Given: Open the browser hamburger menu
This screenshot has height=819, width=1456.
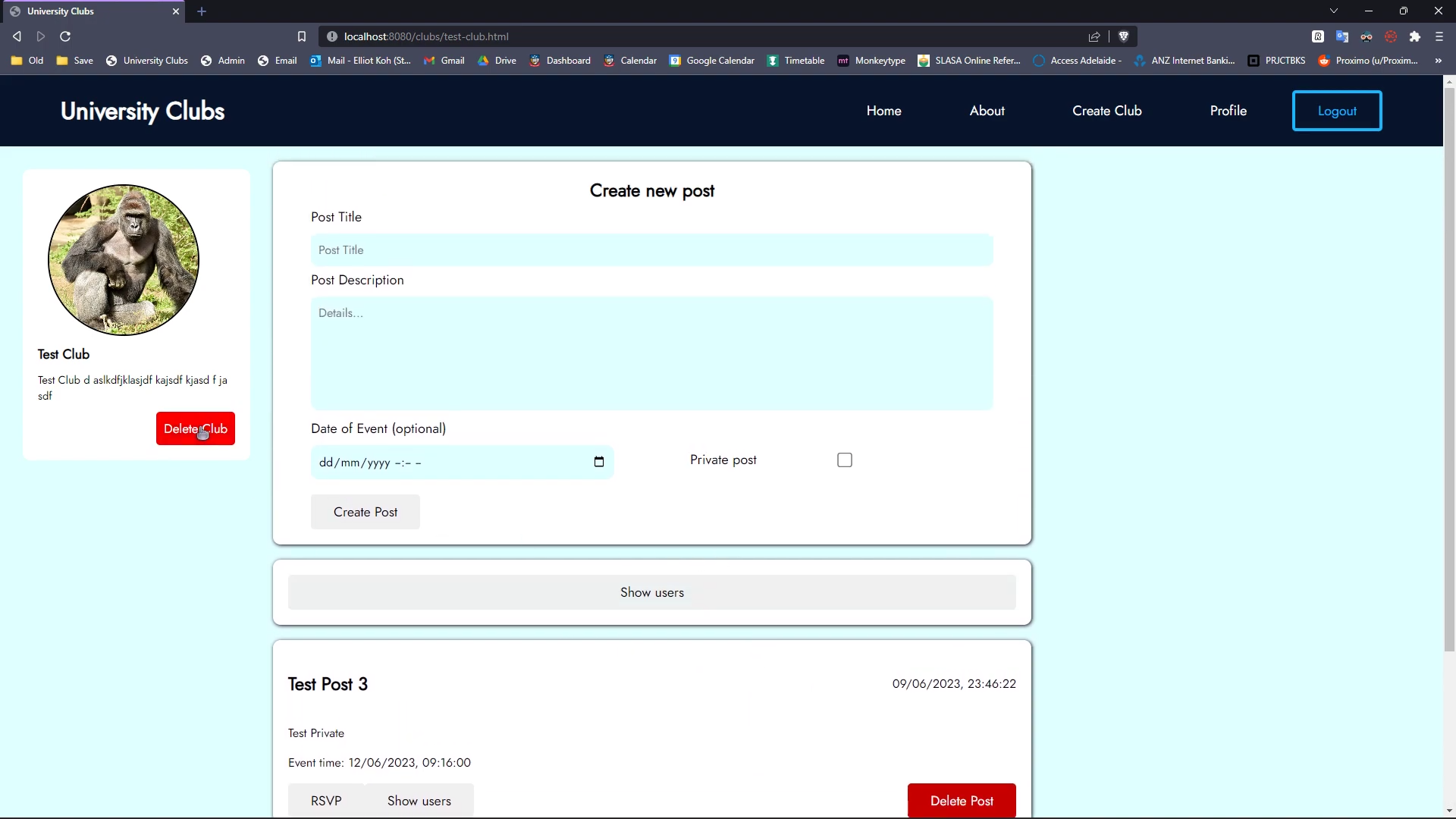Looking at the screenshot, I should point(1439,36).
